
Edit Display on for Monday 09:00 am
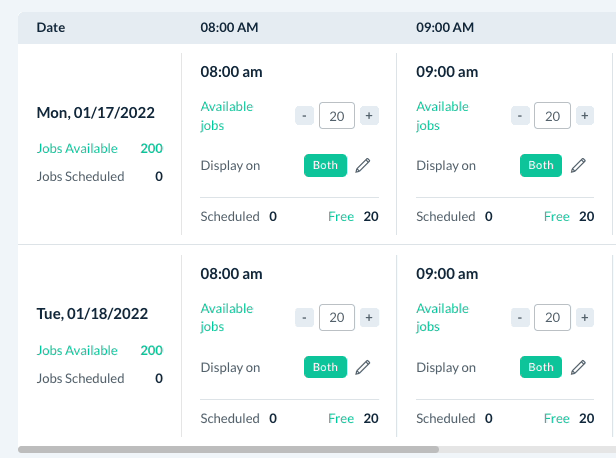point(579,166)
